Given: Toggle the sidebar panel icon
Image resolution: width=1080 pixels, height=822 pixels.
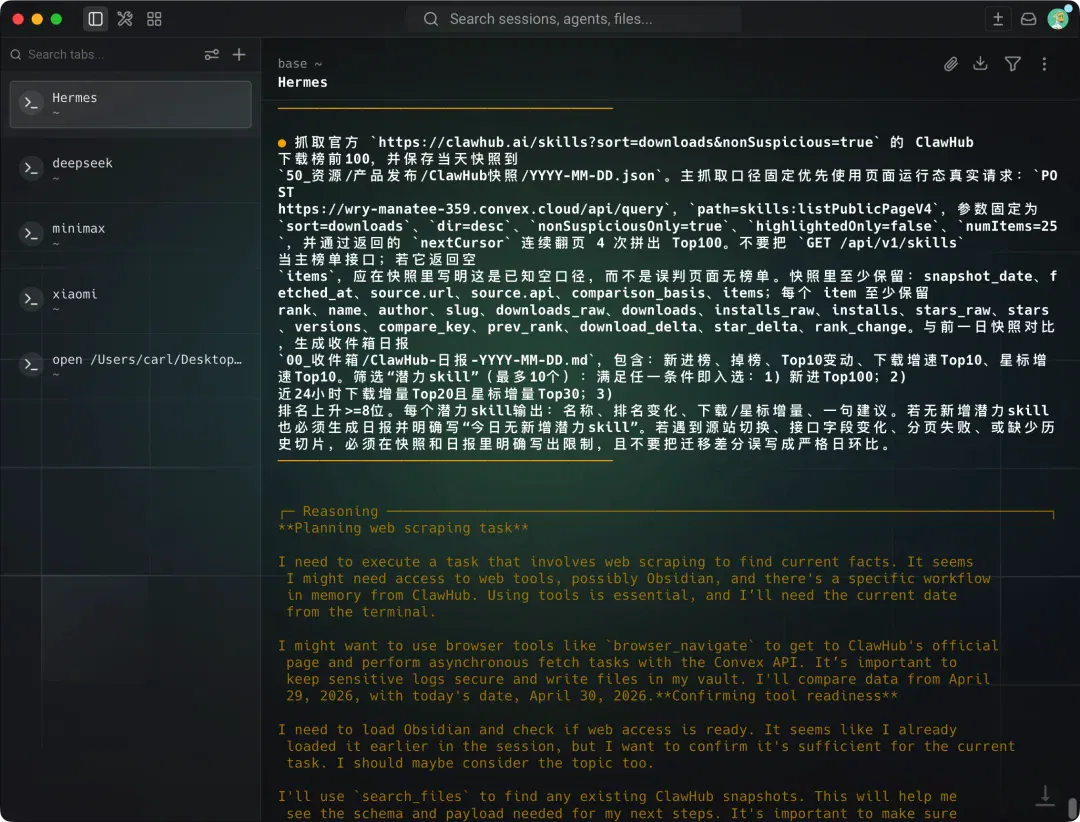Looking at the screenshot, I should tap(96, 19).
